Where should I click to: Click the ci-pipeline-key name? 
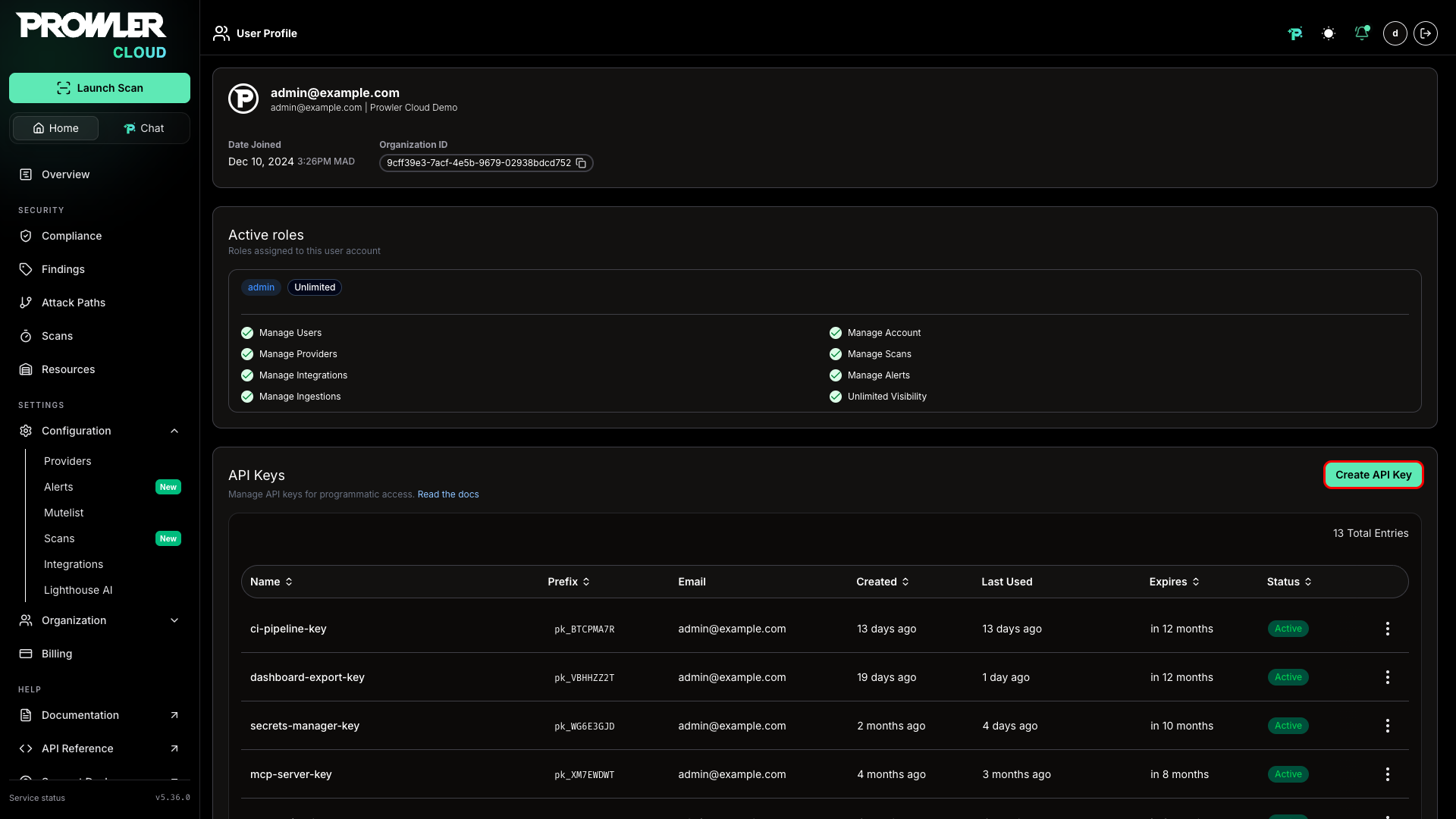(x=288, y=629)
